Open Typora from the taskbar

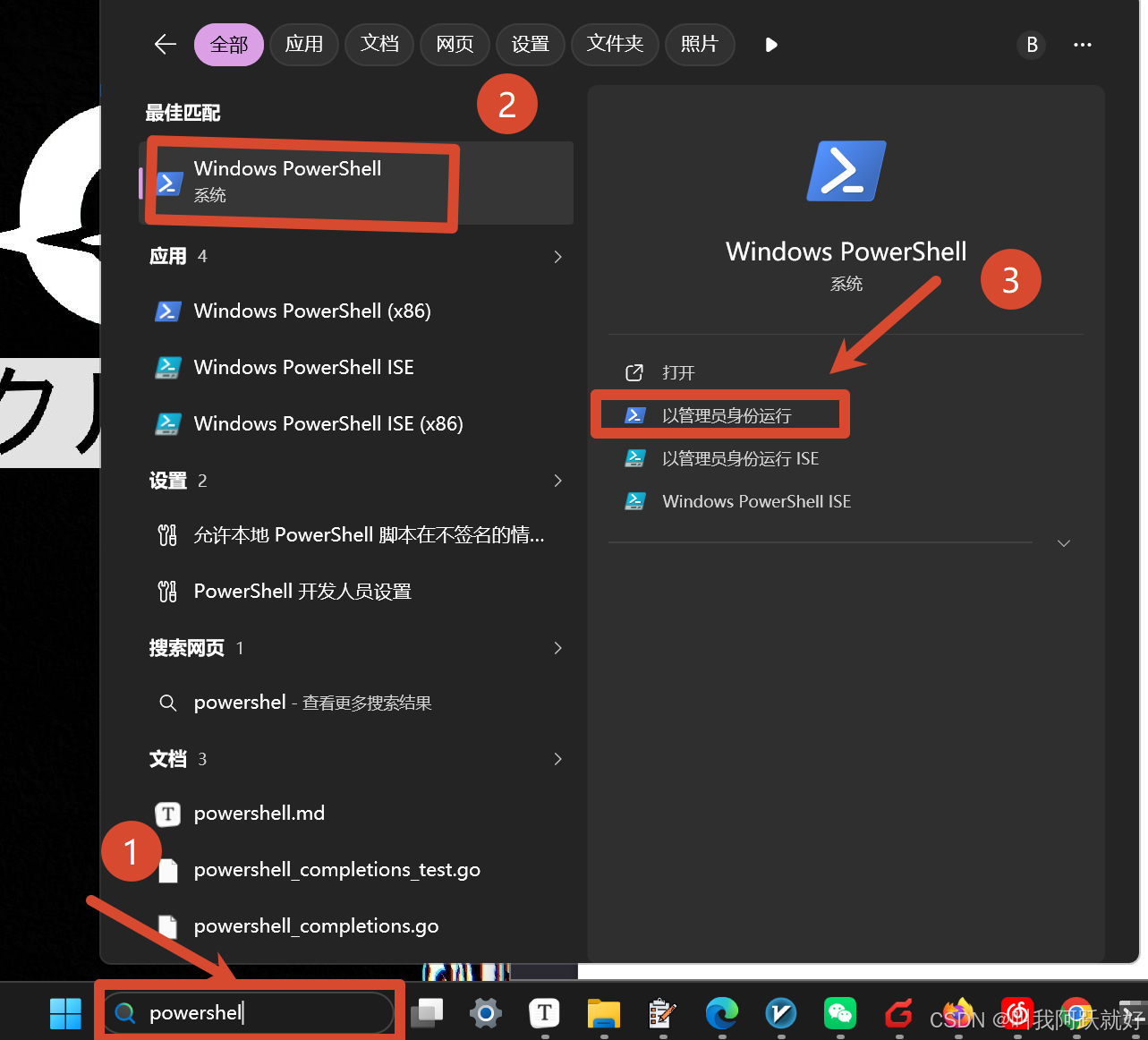(x=545, y=1013)
